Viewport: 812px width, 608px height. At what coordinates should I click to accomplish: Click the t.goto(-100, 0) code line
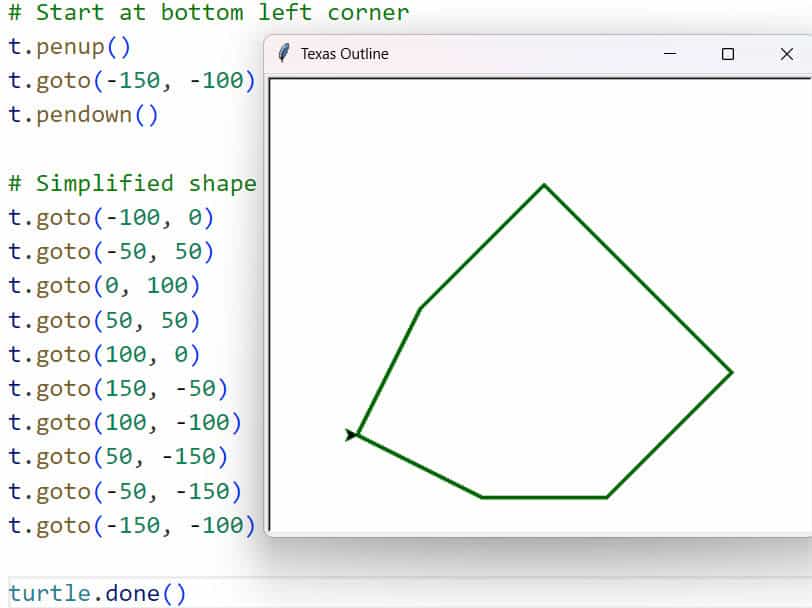[111, 217]
